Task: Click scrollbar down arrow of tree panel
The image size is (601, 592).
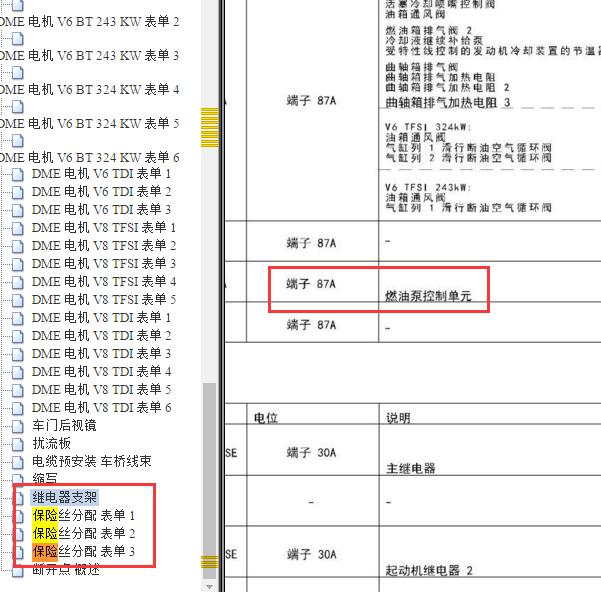Action: (209, 586)
